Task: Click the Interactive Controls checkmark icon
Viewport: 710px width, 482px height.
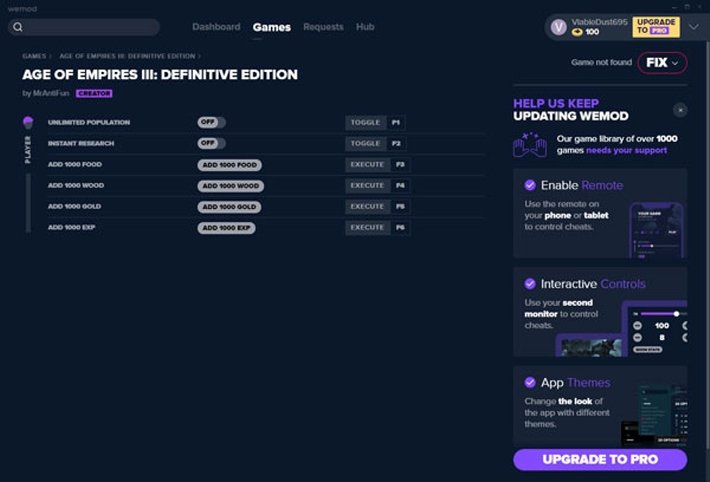Action: click(x=530, y=283)
